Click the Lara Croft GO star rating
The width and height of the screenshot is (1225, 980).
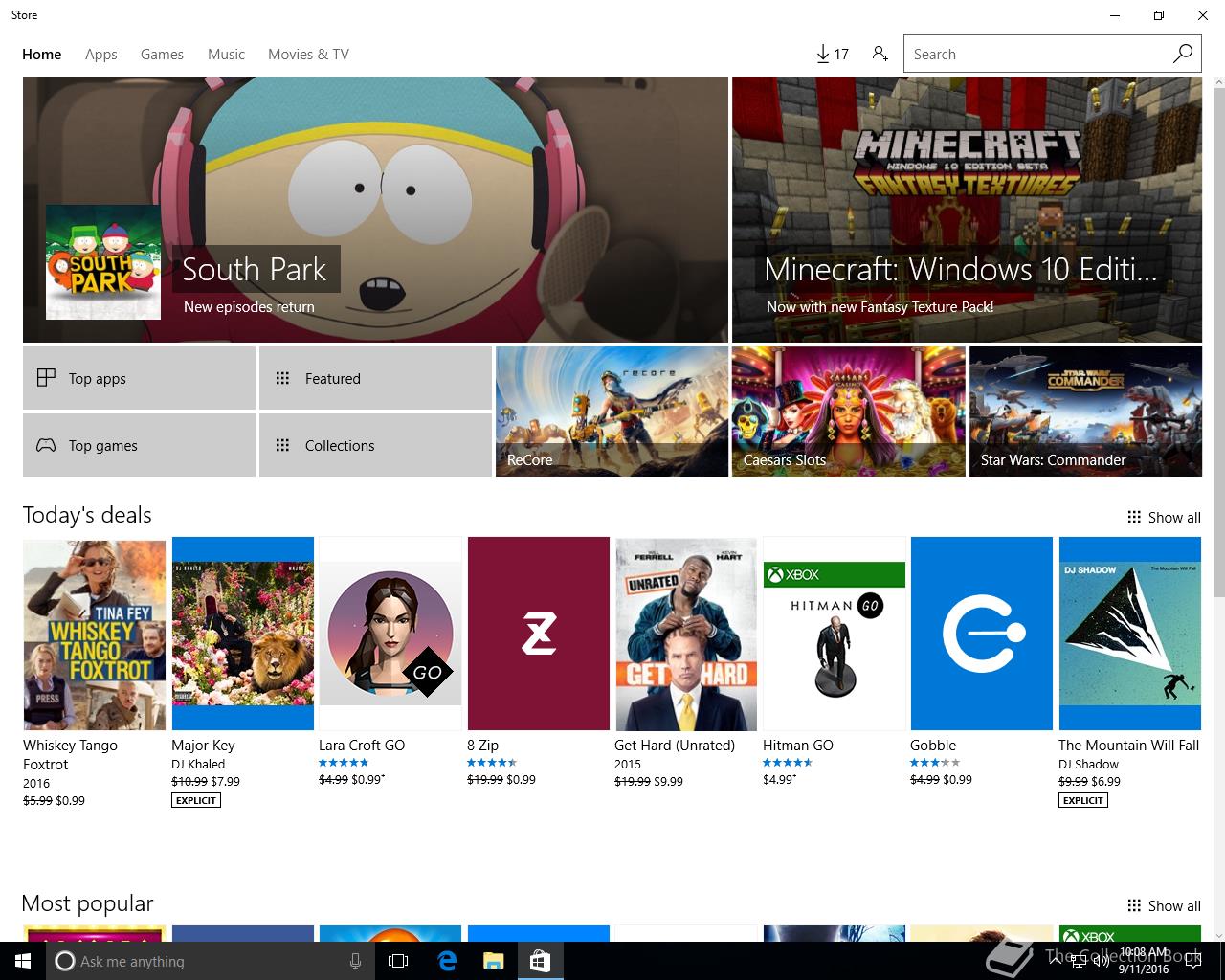click(x=344, y=763)
